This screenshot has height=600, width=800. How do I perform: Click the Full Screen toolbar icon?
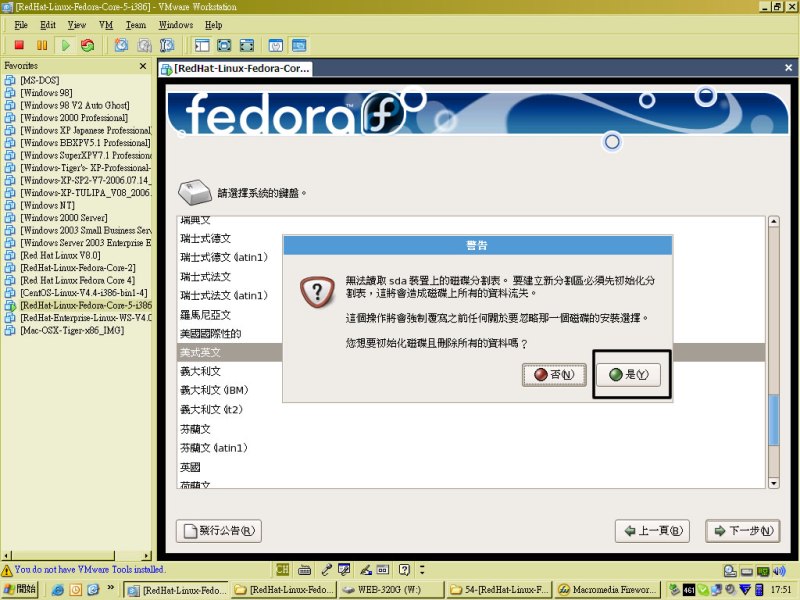tap(224, 45)
